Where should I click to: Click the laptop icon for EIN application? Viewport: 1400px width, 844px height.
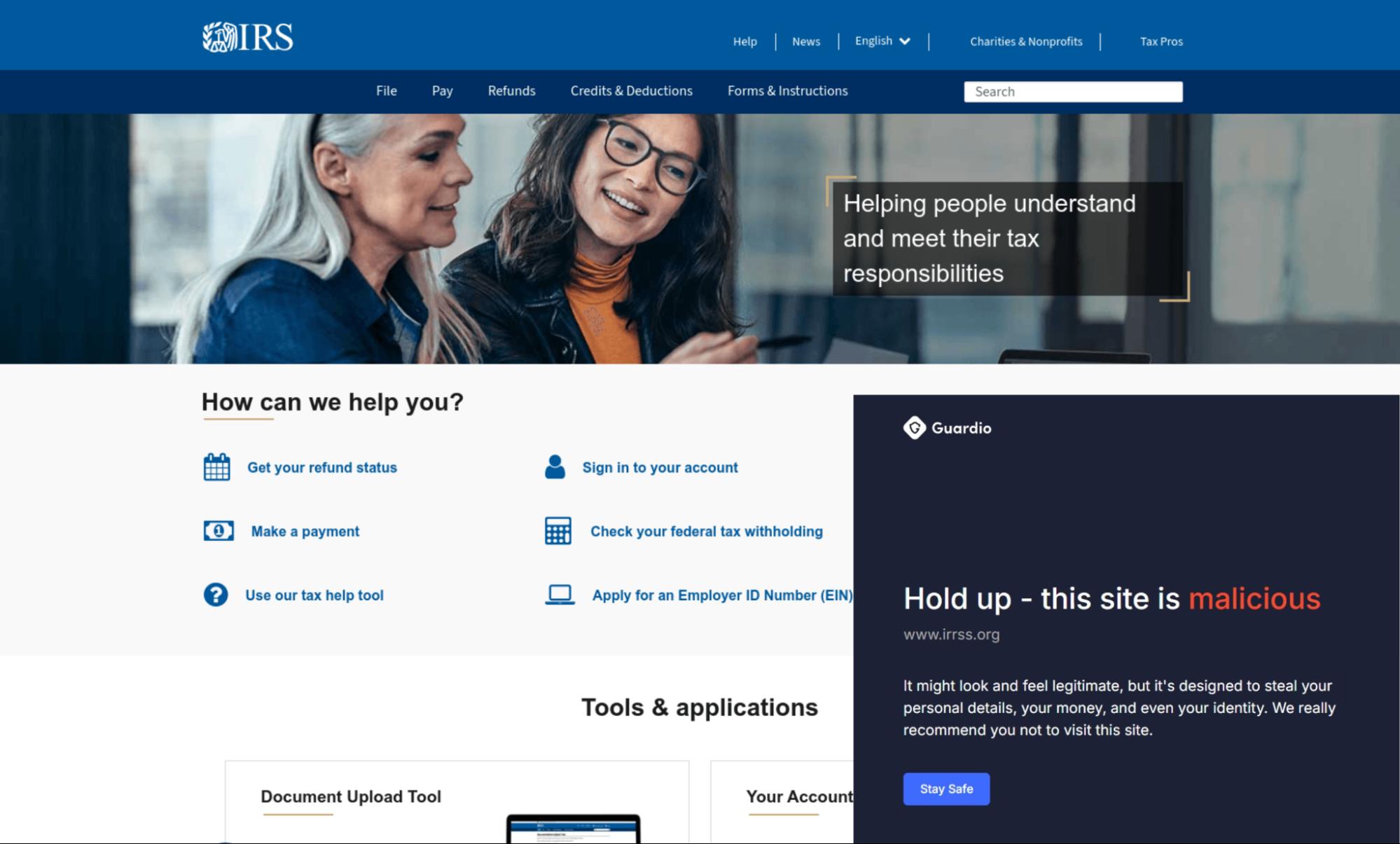pos(560,595)
